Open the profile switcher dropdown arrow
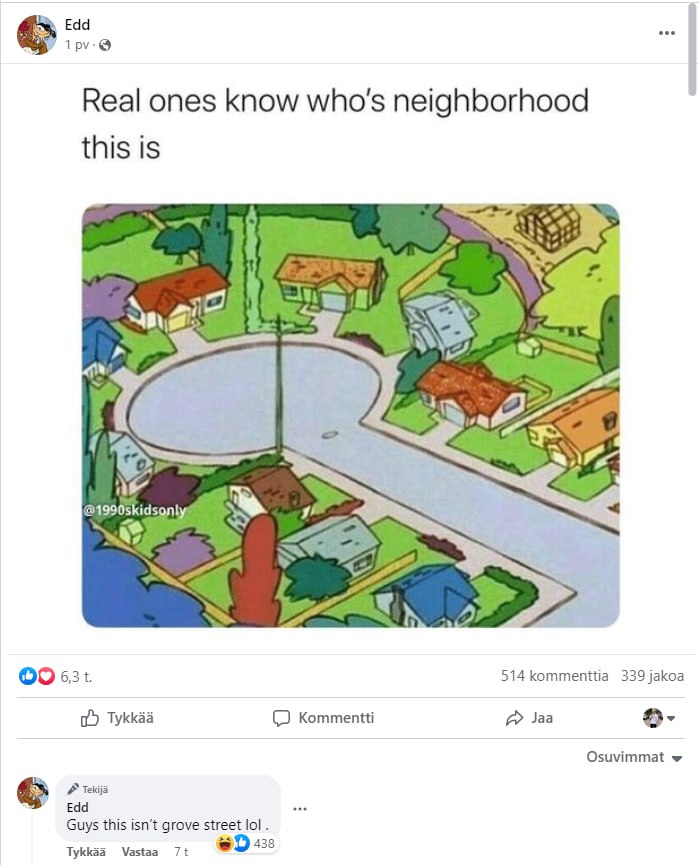 [x=671, y=718]
